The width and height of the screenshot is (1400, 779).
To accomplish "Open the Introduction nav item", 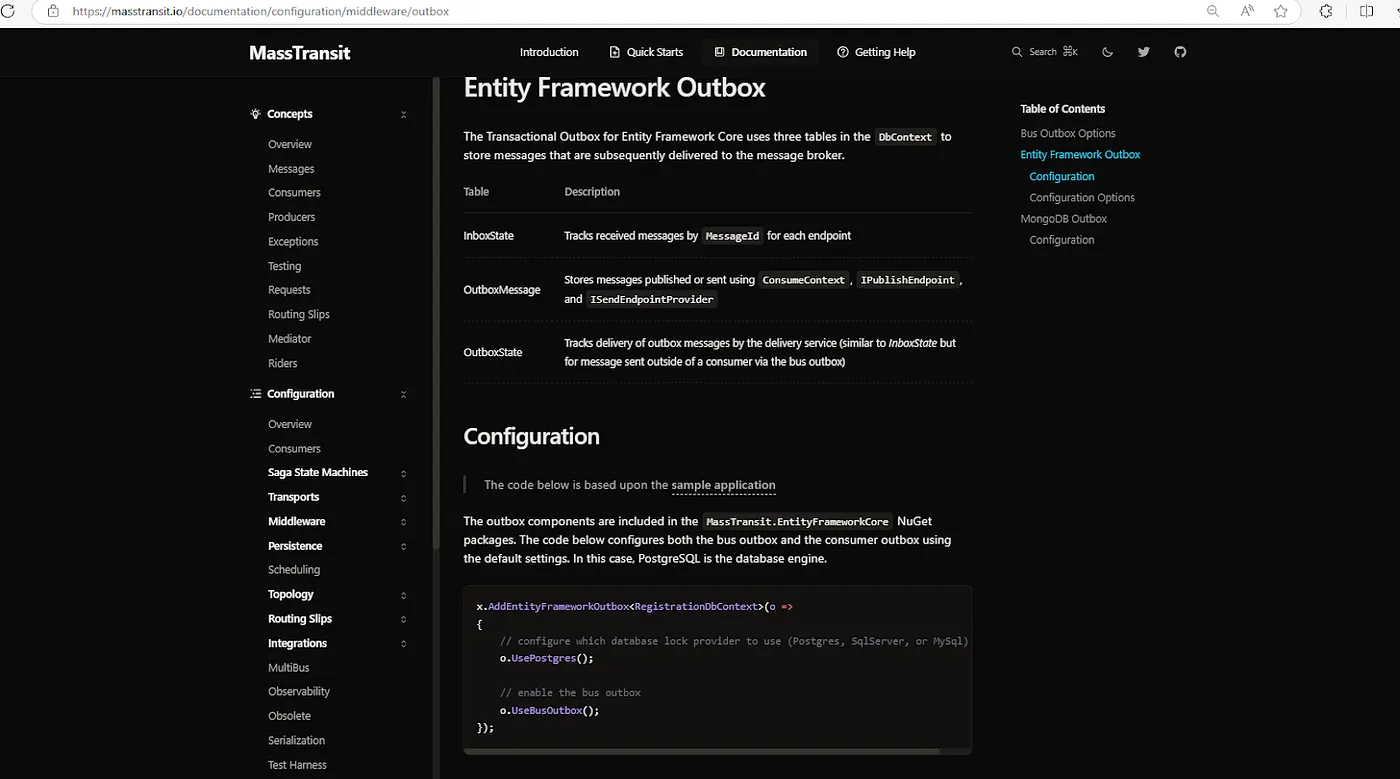I will pyautogui.click(x=549, y=52).
